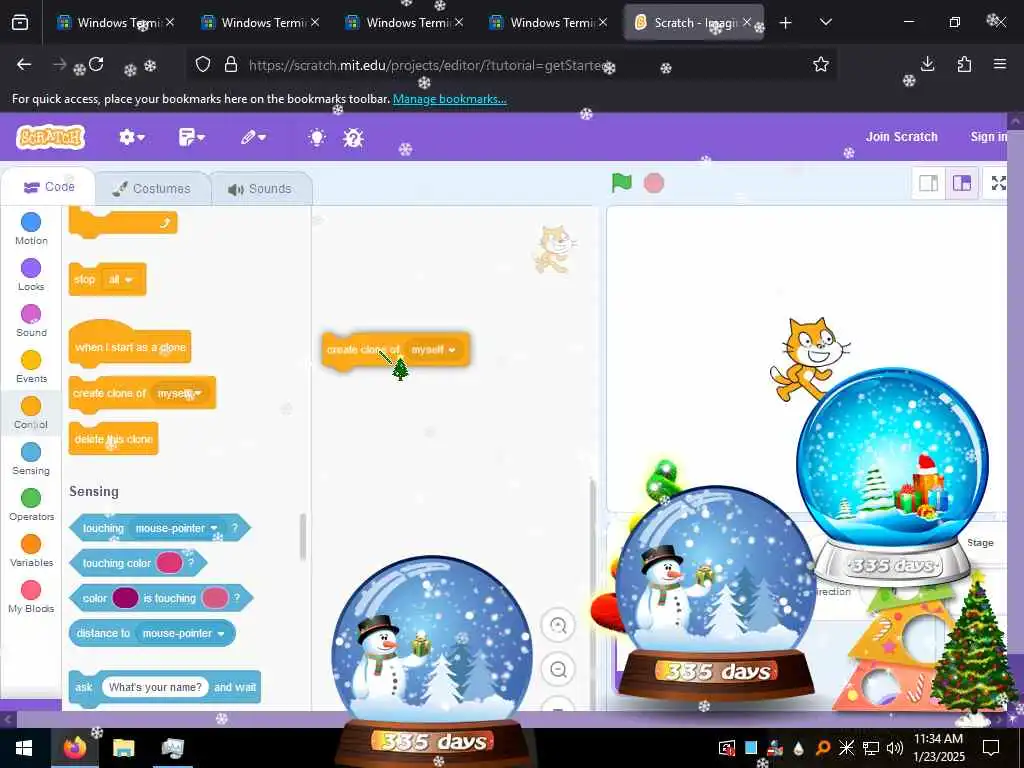The height and width of the screenshot is (768, 1024).
Task: Open the 'all' dropdown on stop block
Action: (120, 280)
